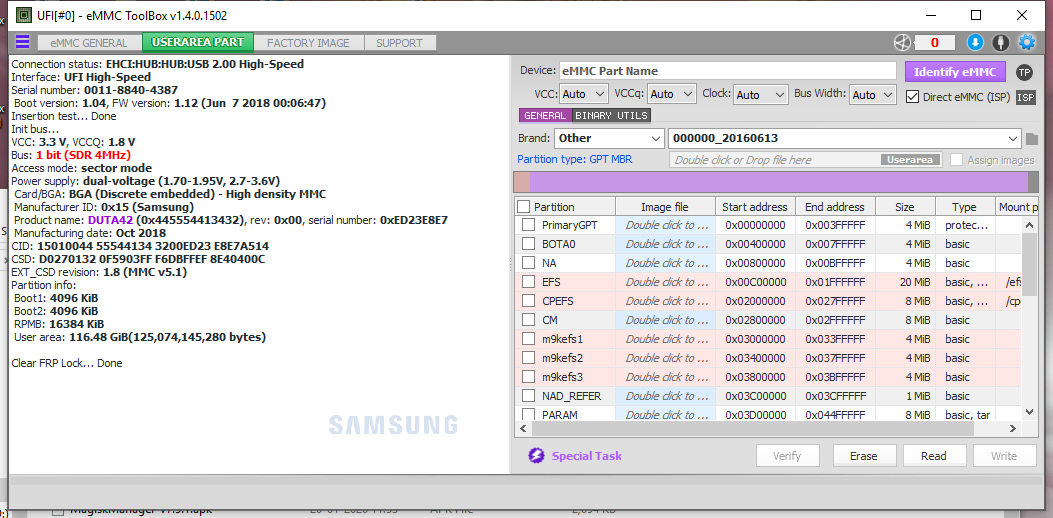Click the black adapter info icon
Image resolution: width=1053 pixels, height=518 pixels.
coord(1001,42)
